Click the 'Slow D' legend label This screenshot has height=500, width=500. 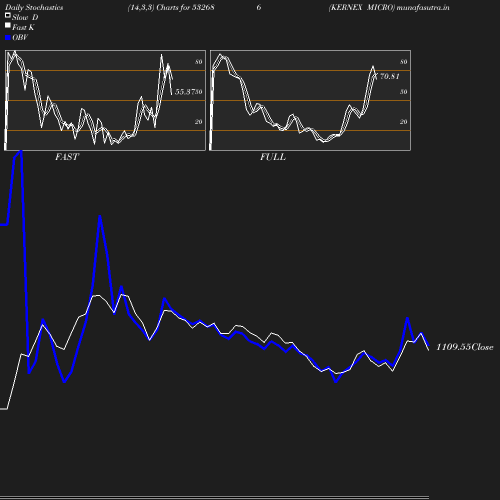click(x=25, y=17)
